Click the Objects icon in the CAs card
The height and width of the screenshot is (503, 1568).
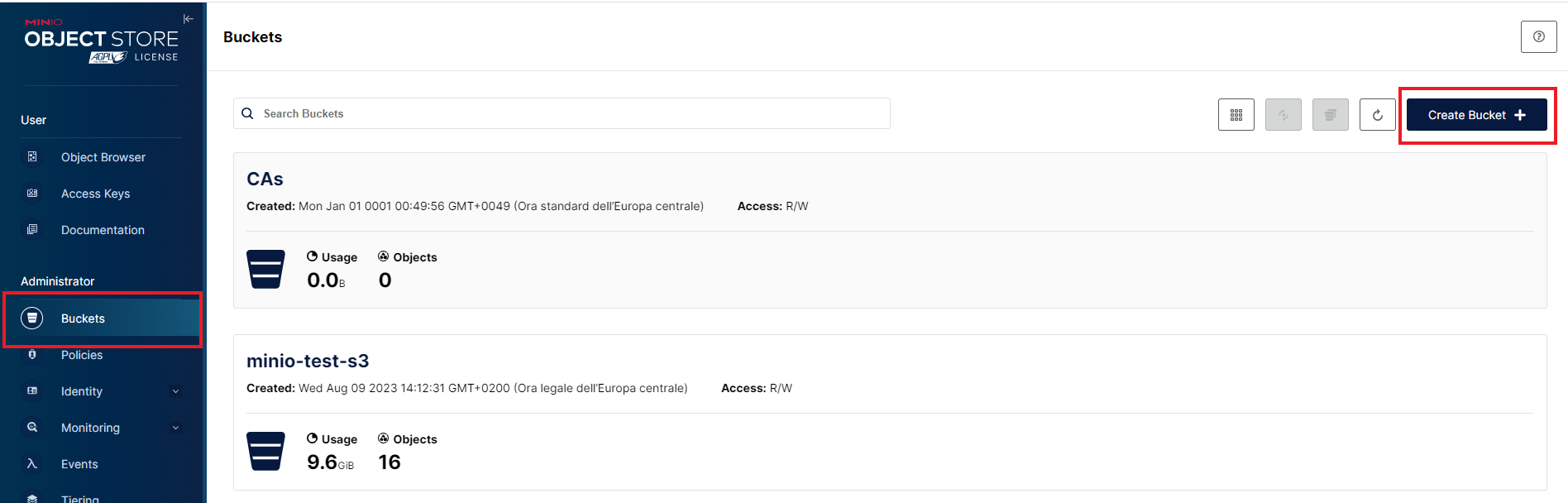tap(384, 256)
